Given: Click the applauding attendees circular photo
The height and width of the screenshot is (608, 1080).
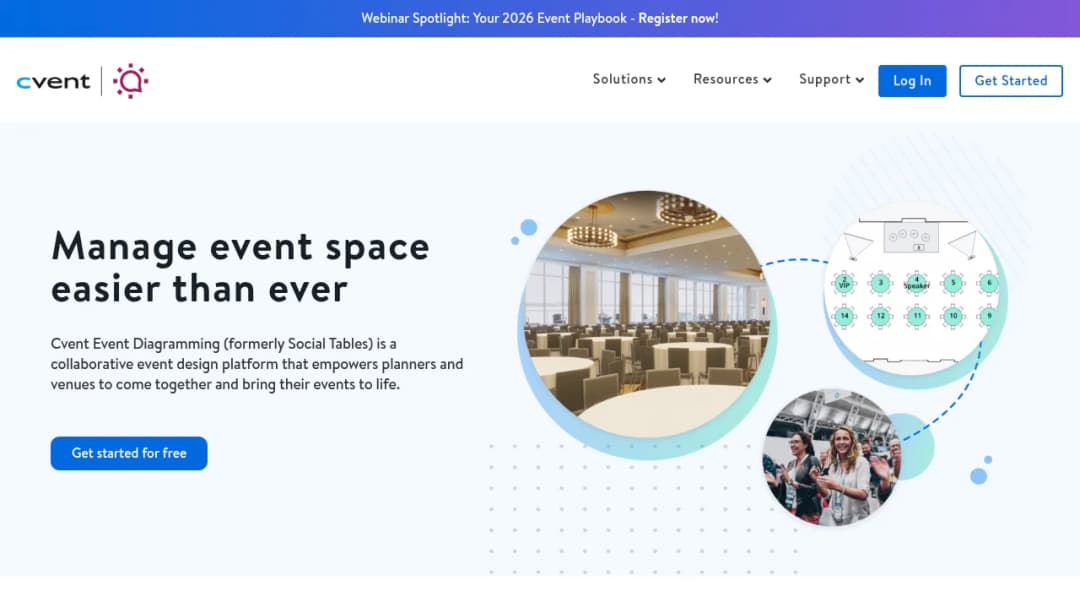Looking at the screenshot, I should click(831, 458).
